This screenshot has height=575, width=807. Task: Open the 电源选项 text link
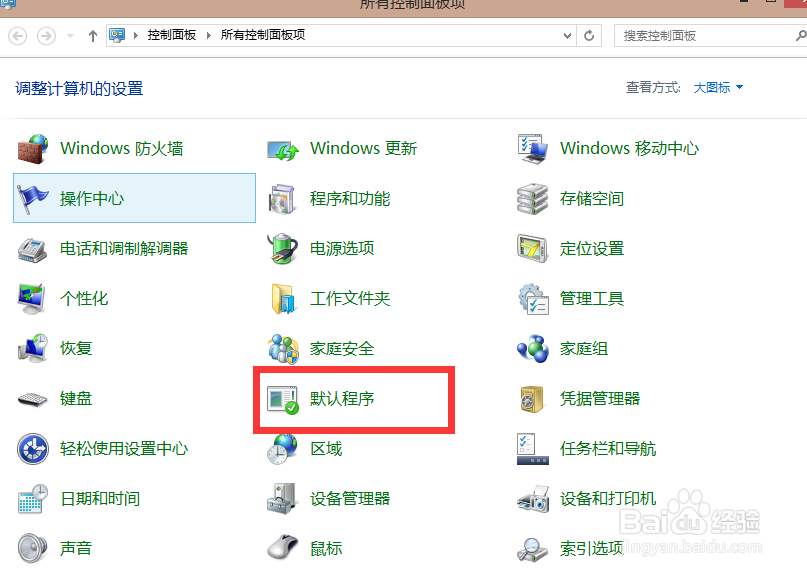(342, 249)
